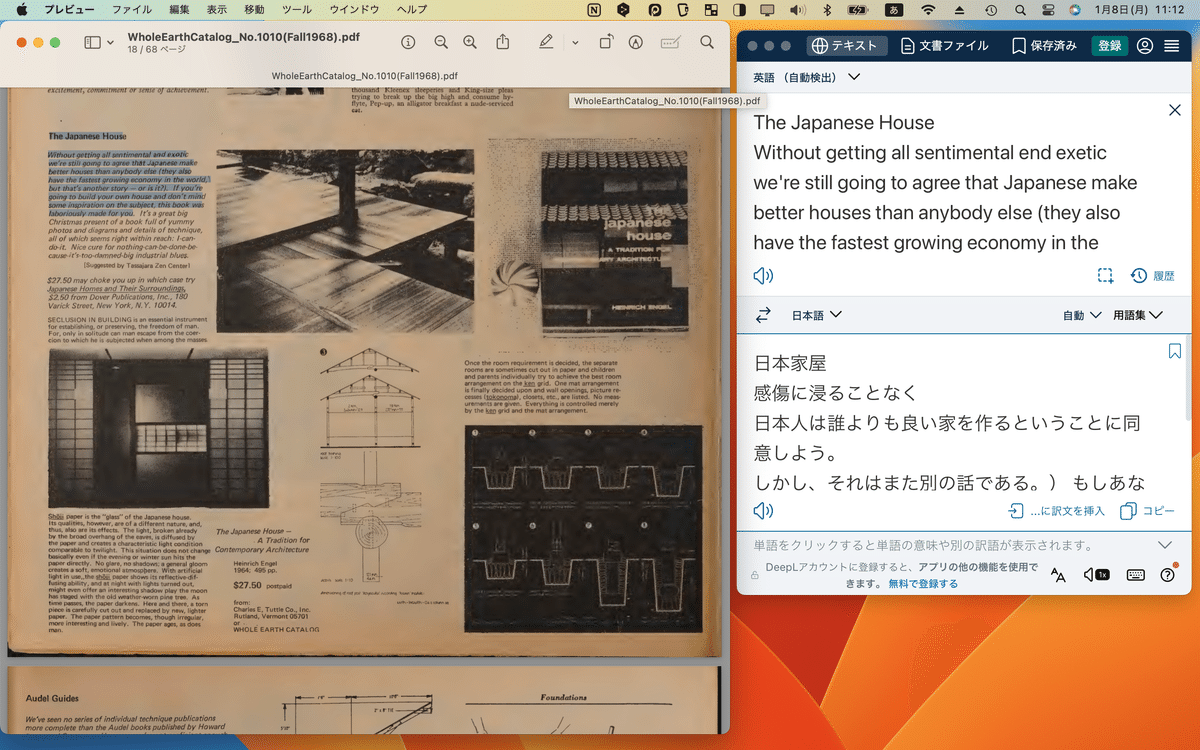
Task: Play audio of the English source text
Action: (763, 276)
